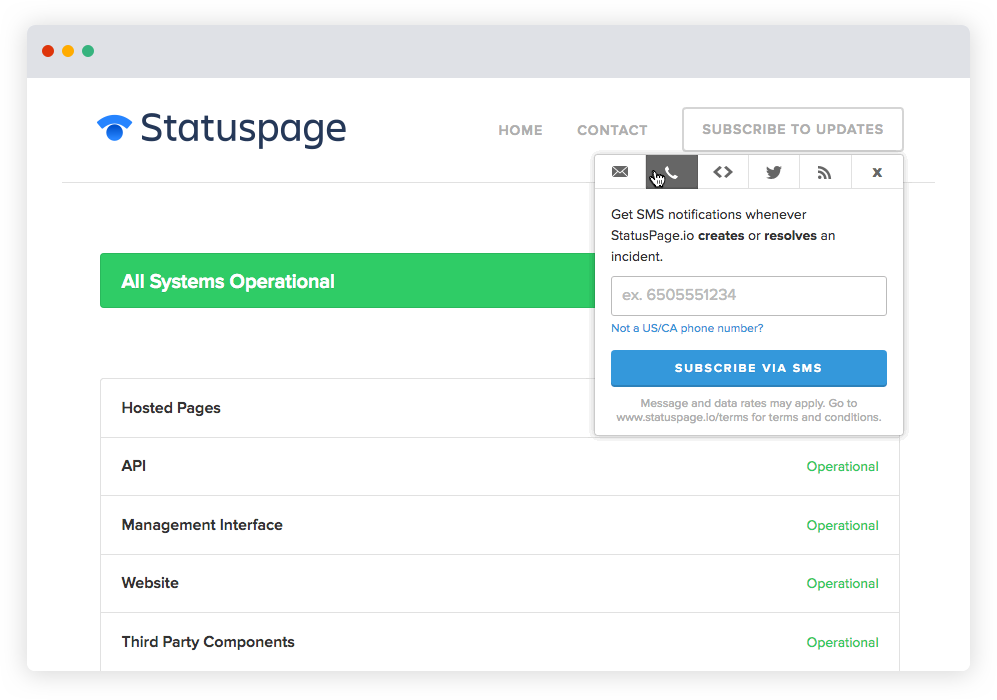Open the CONTACT navigation item
This screenshot has height=700, width=997.
[x=612, y=130]
